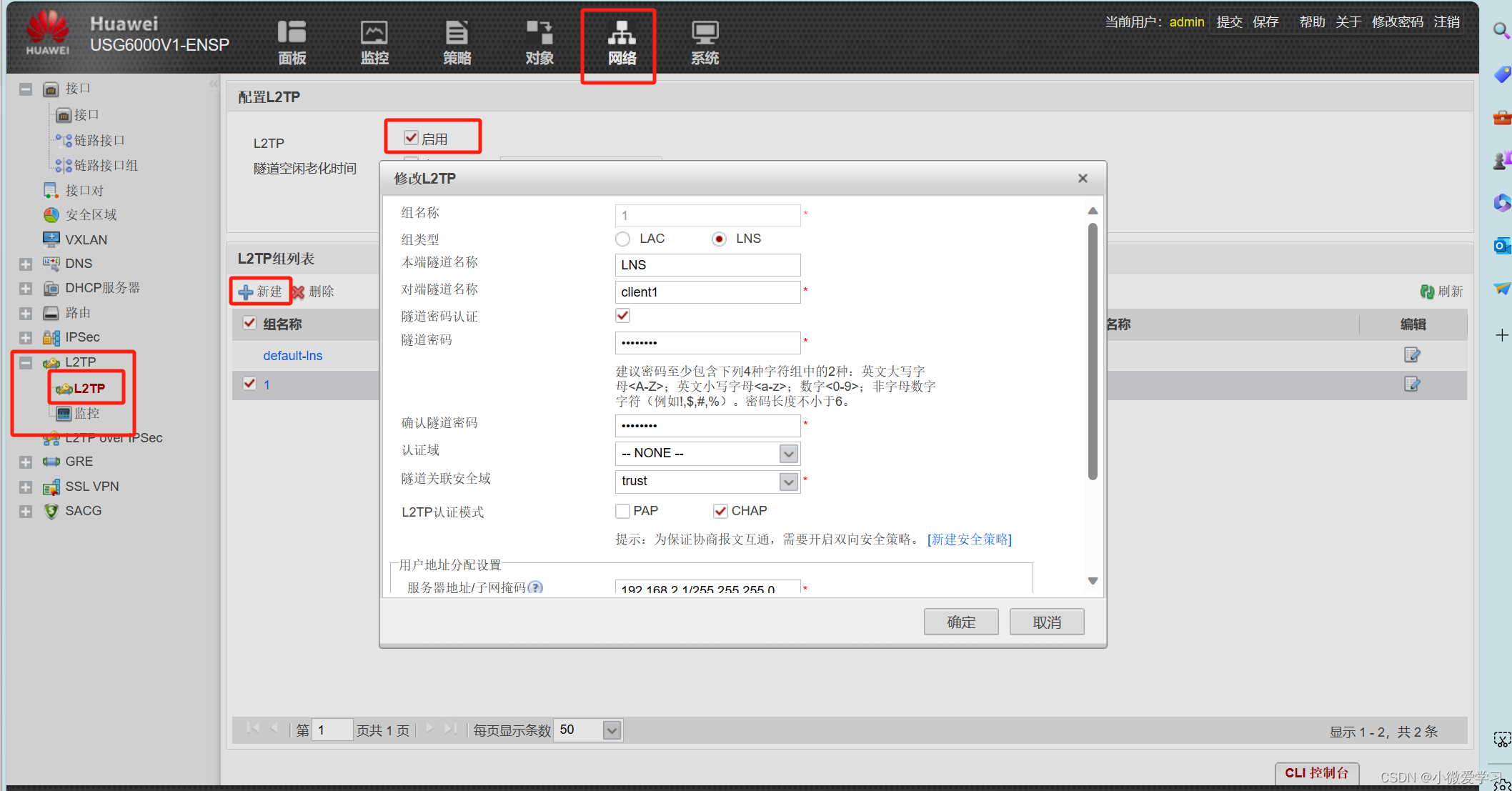Open the 隧道关联安全域 trust dropdown
1512x791 pixels.
coord(788,482)
